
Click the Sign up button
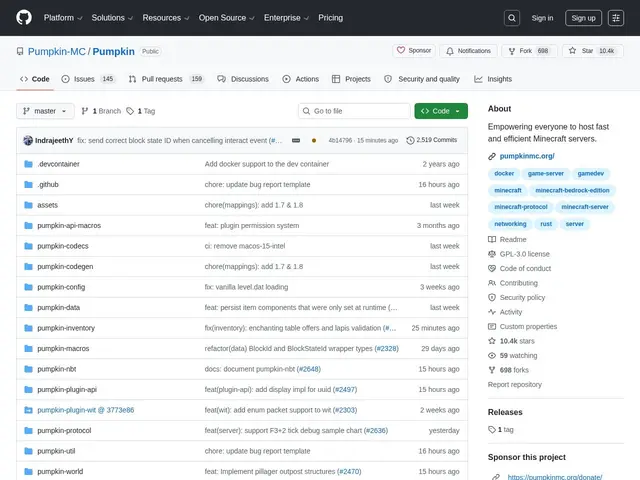(583, 18)
